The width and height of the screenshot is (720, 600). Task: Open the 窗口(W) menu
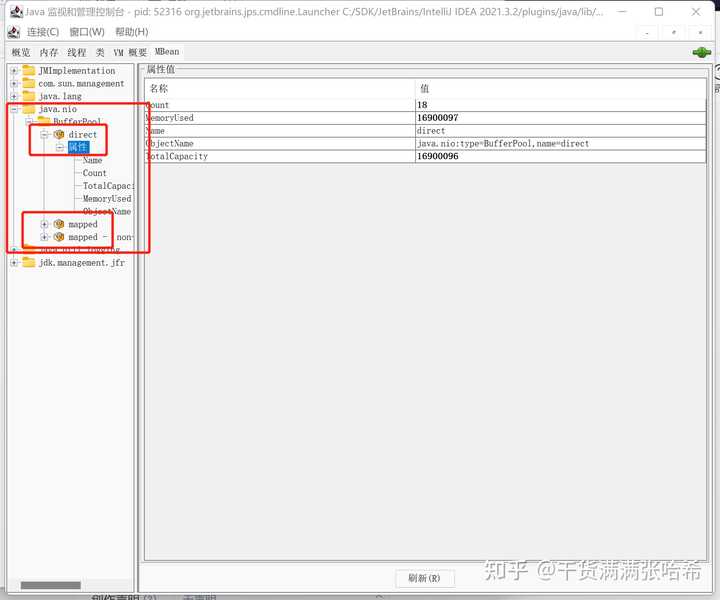point(87,32)
